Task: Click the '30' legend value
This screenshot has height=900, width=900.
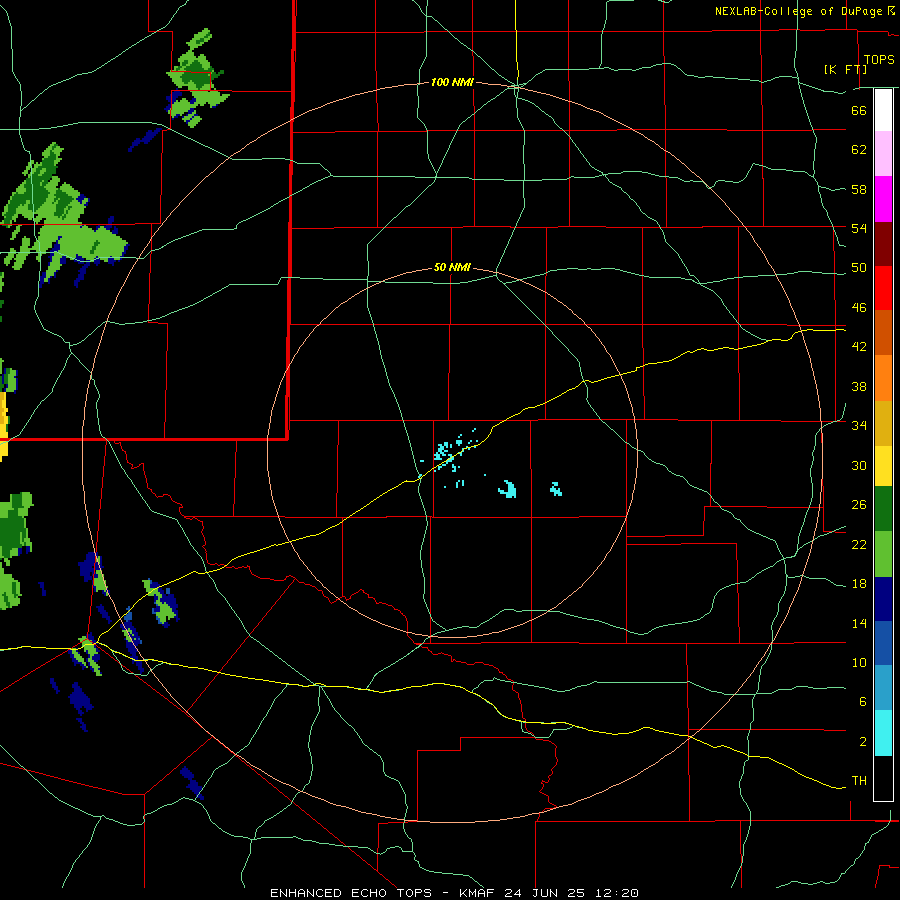Action: tap(859, 465)
